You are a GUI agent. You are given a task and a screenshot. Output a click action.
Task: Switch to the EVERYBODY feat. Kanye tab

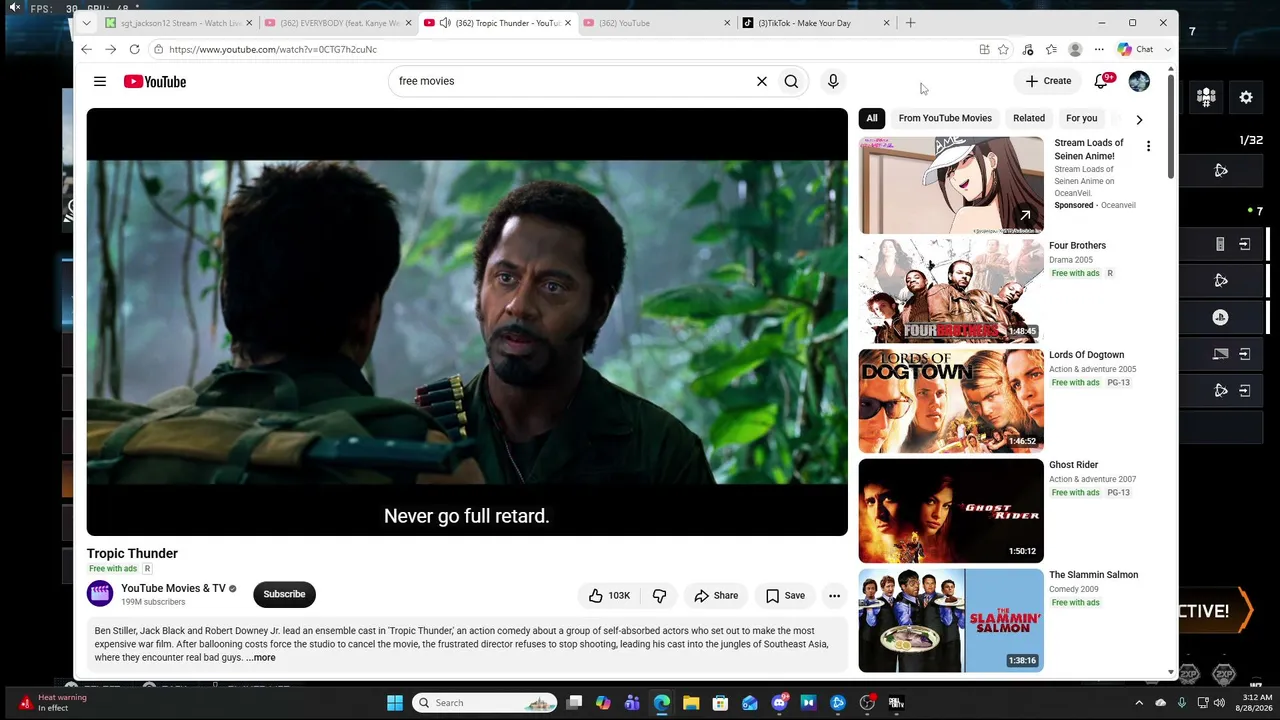(x=337, y=23)
